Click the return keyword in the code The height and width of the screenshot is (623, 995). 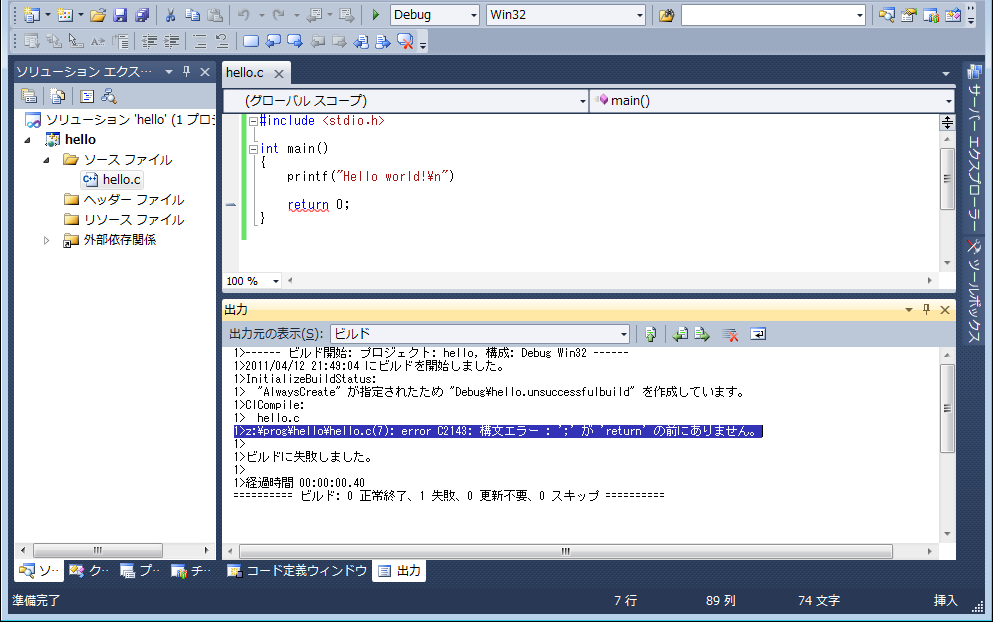pos(308,205)
